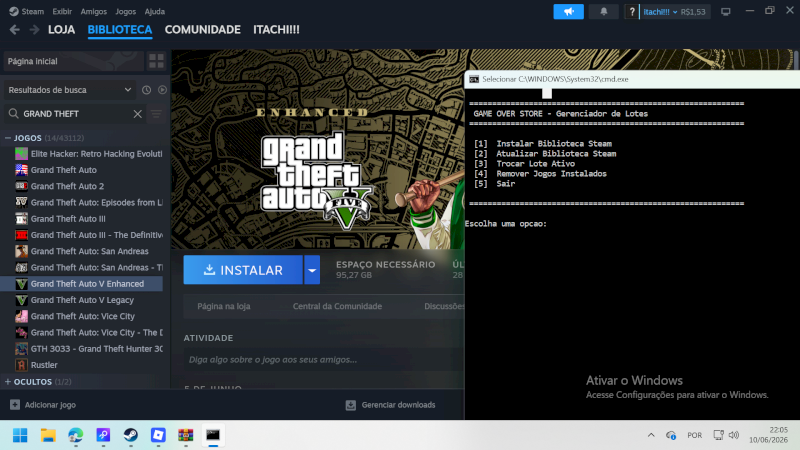Clear the GRAND THEFT search text
The image size is (800, 450).
pyautogui.click(x=138, y=114)
